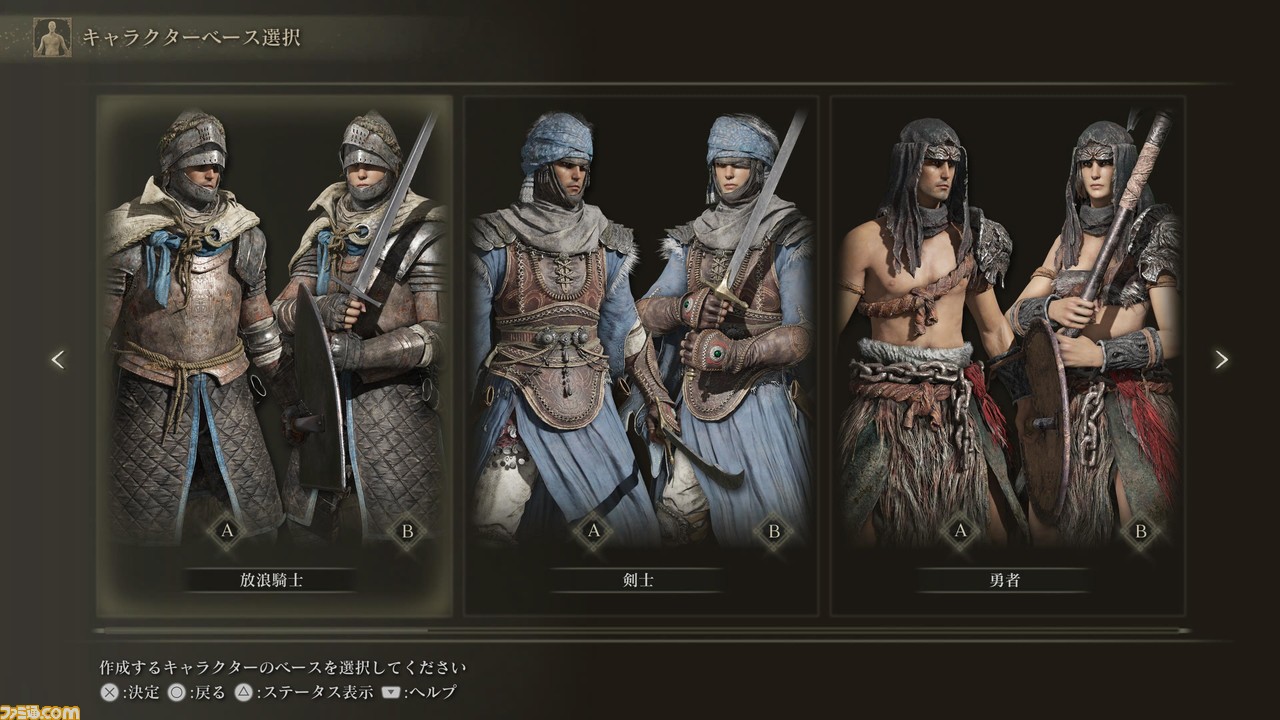Select the 勇者 class label
Viewport: 1280px width, 720px height.
coord(1004,580)
